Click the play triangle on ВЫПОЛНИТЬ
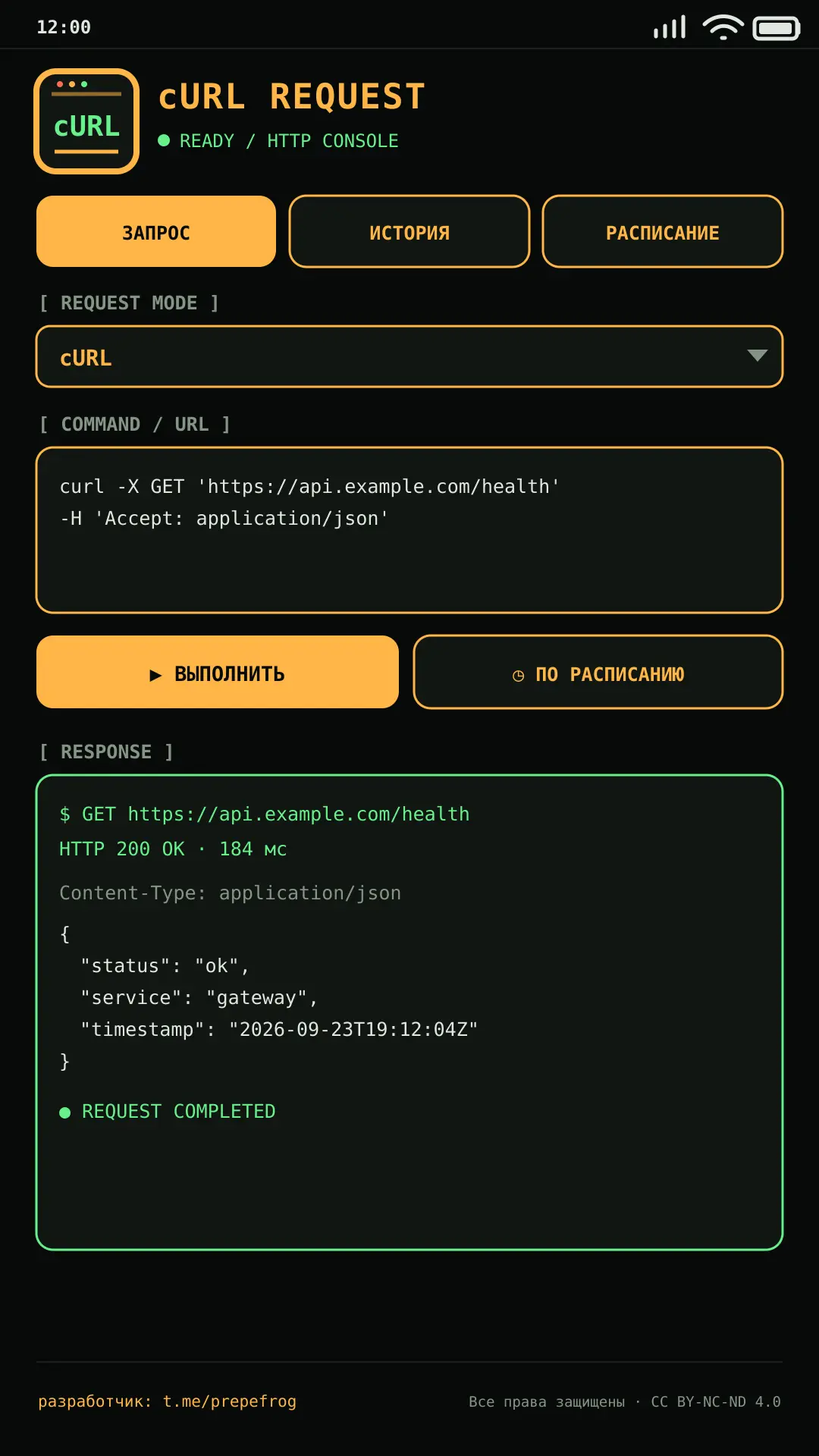819x1456 pixels. click(x=155, y=675)
